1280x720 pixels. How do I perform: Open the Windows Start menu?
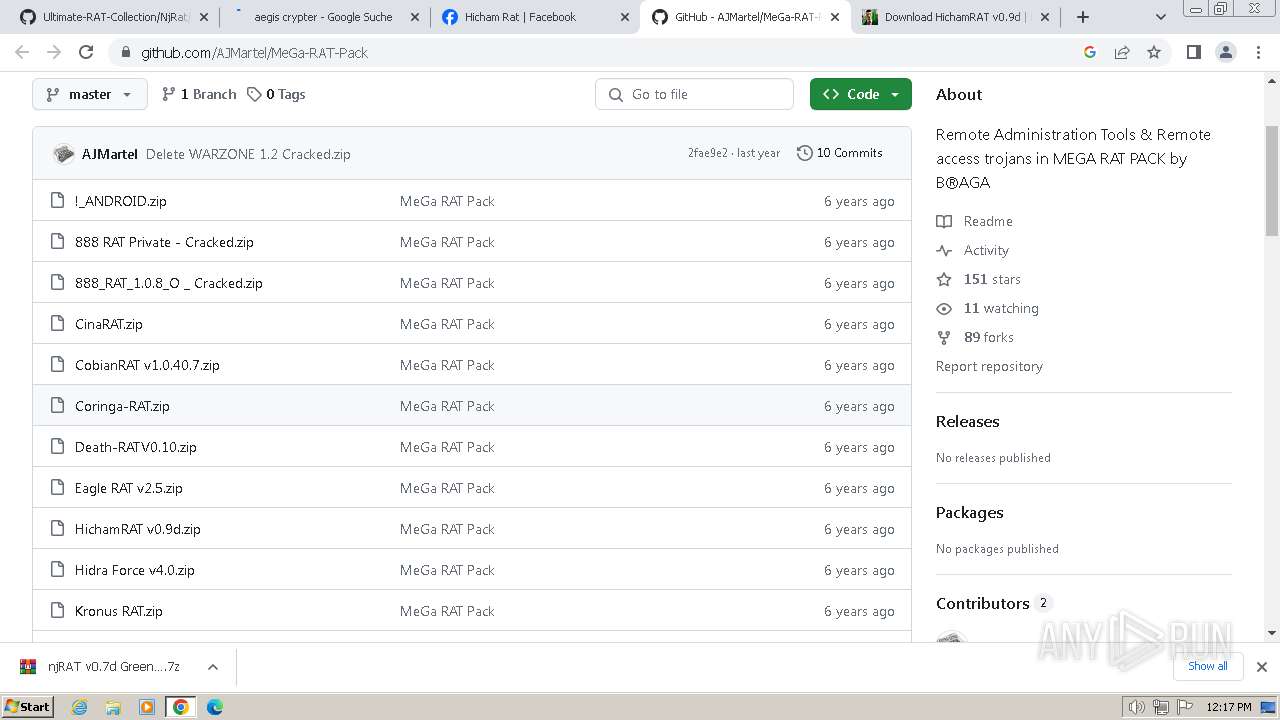click(x=27, y=707)
